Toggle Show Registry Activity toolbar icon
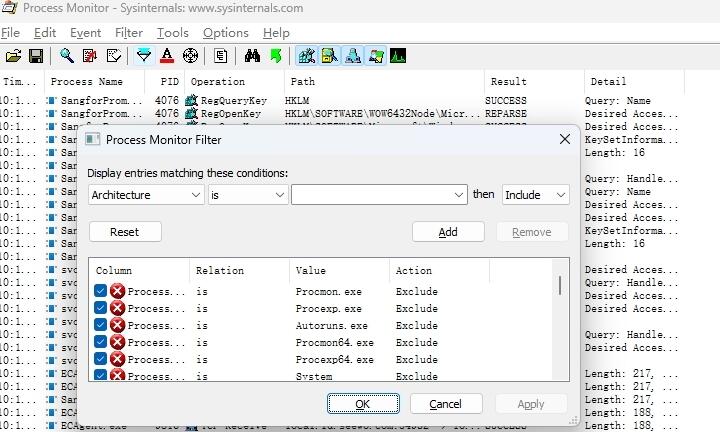The image size is (720, 432). pos(307,56)
